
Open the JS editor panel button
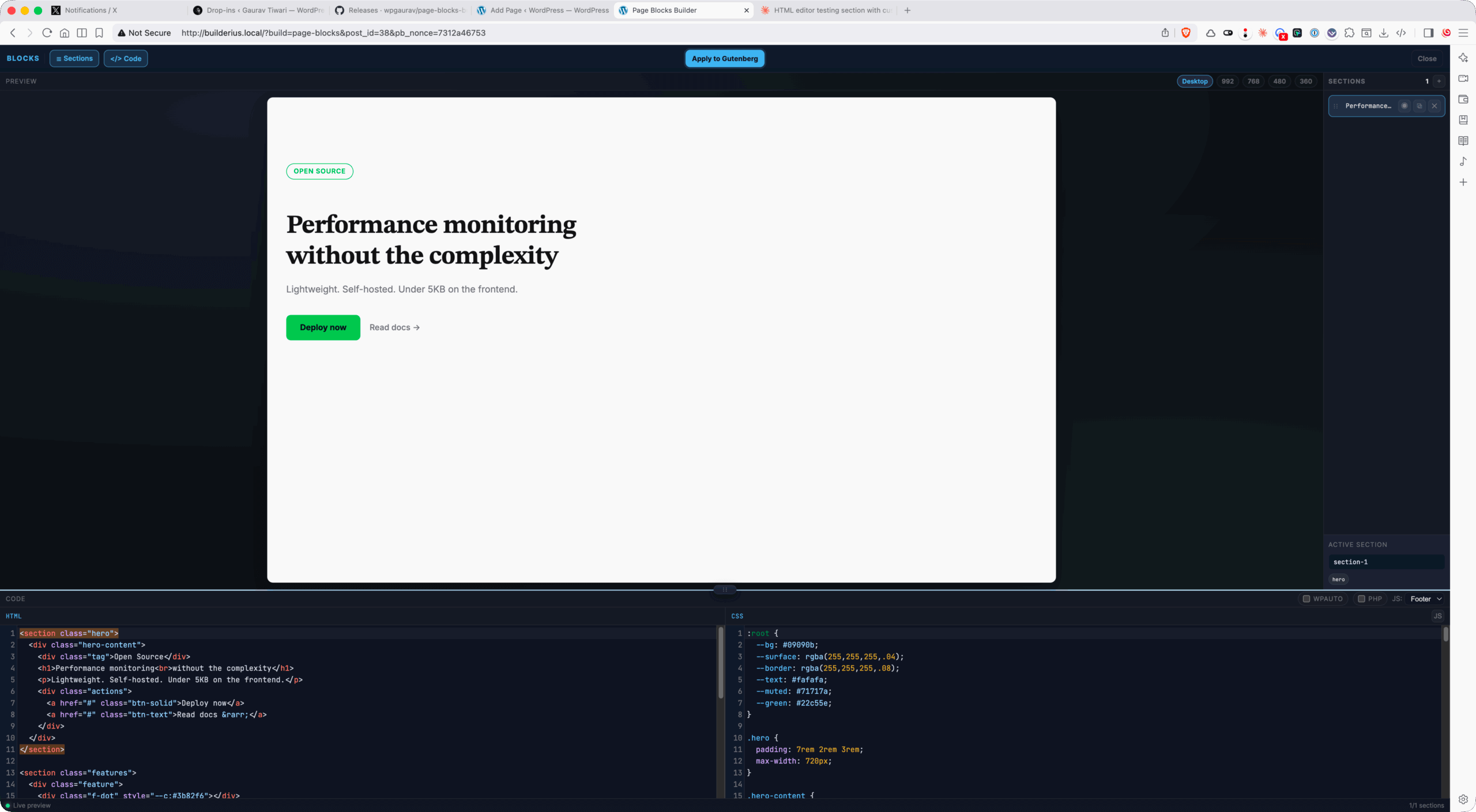[x=1437, y=616]
